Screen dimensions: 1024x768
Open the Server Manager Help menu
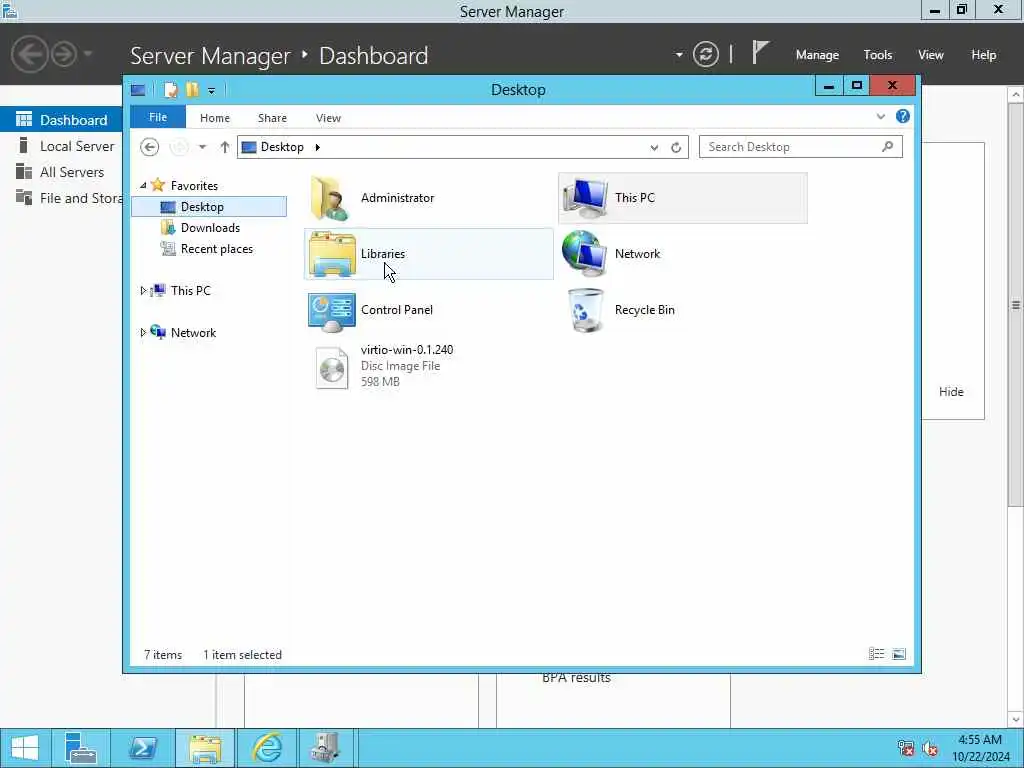[x=984, y=55]
